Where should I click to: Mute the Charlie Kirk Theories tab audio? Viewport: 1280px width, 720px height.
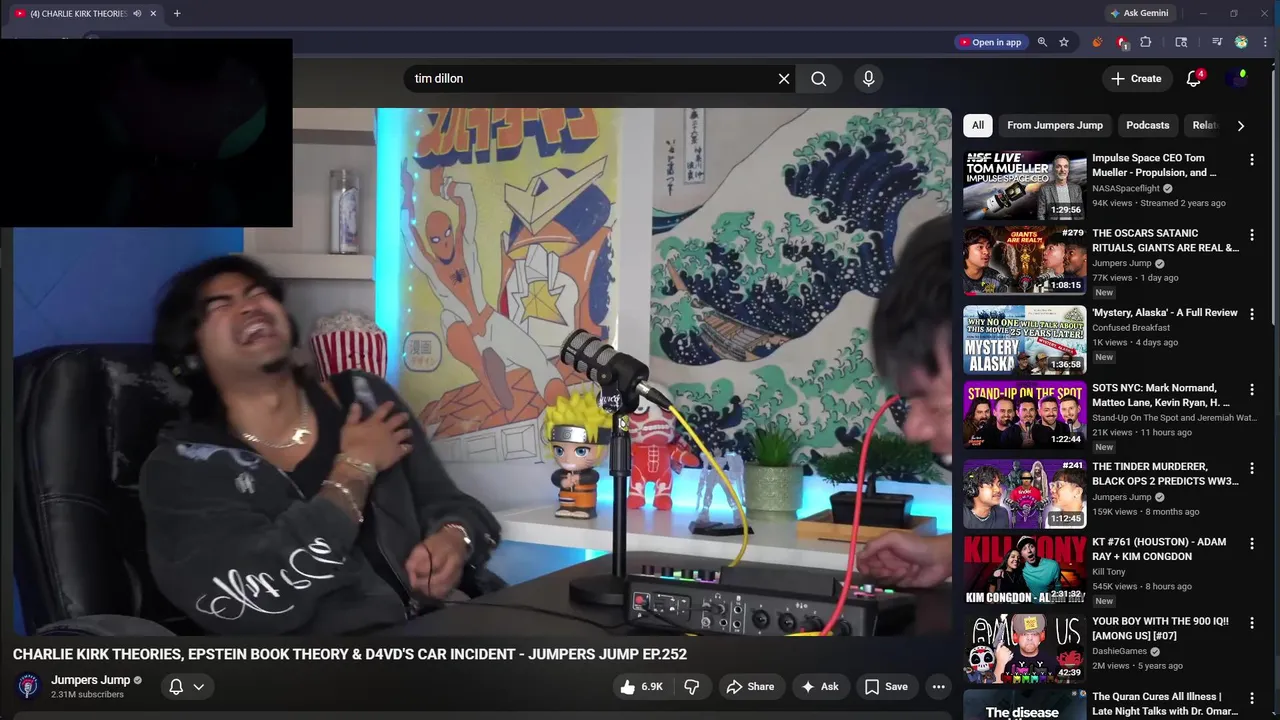click(137, 13)
